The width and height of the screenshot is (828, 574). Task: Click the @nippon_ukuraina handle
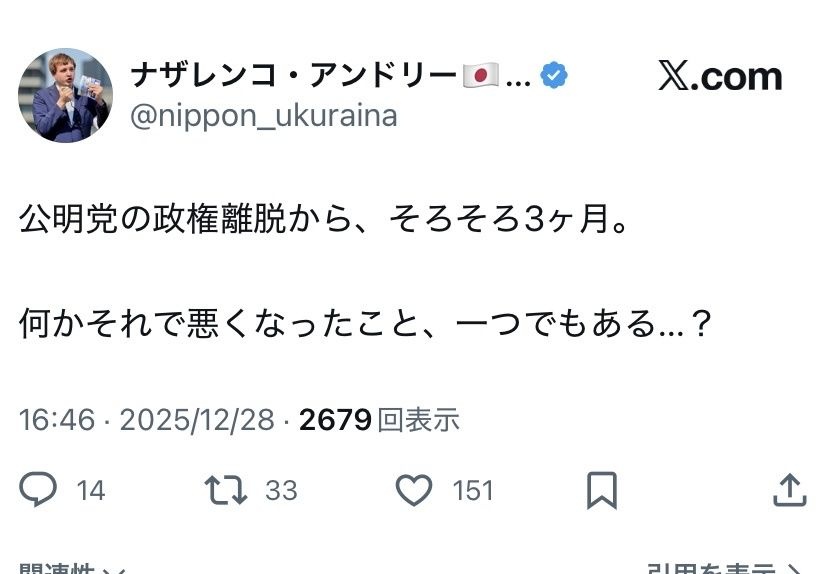coord(264,116)
